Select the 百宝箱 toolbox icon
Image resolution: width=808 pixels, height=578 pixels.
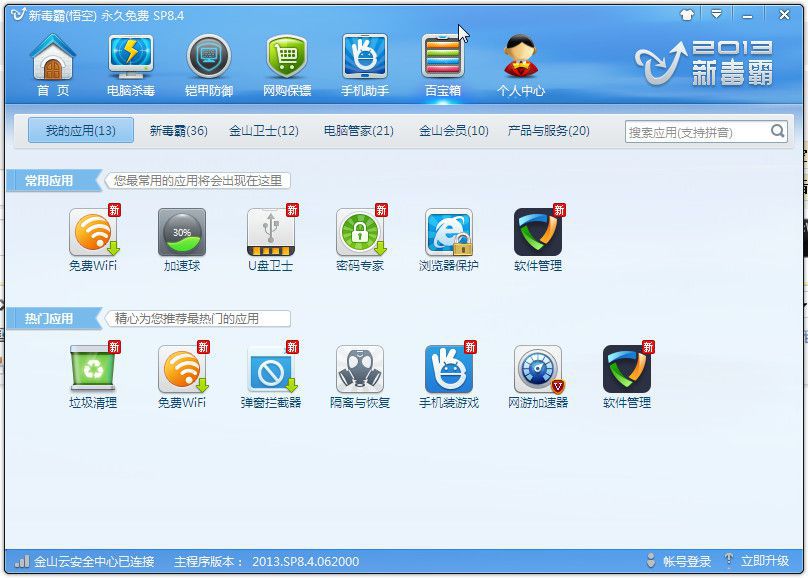click(443, 65)
